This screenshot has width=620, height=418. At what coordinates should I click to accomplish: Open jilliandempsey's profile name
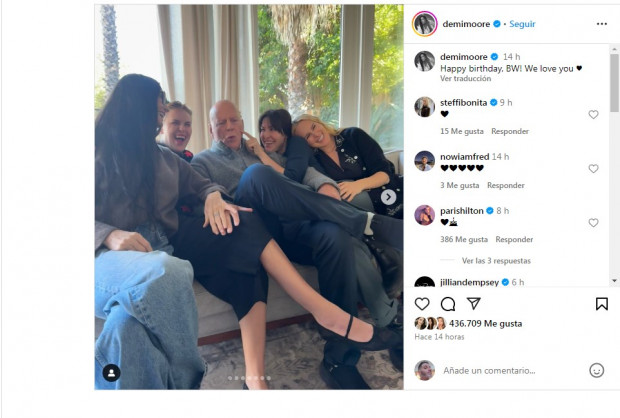469,282
